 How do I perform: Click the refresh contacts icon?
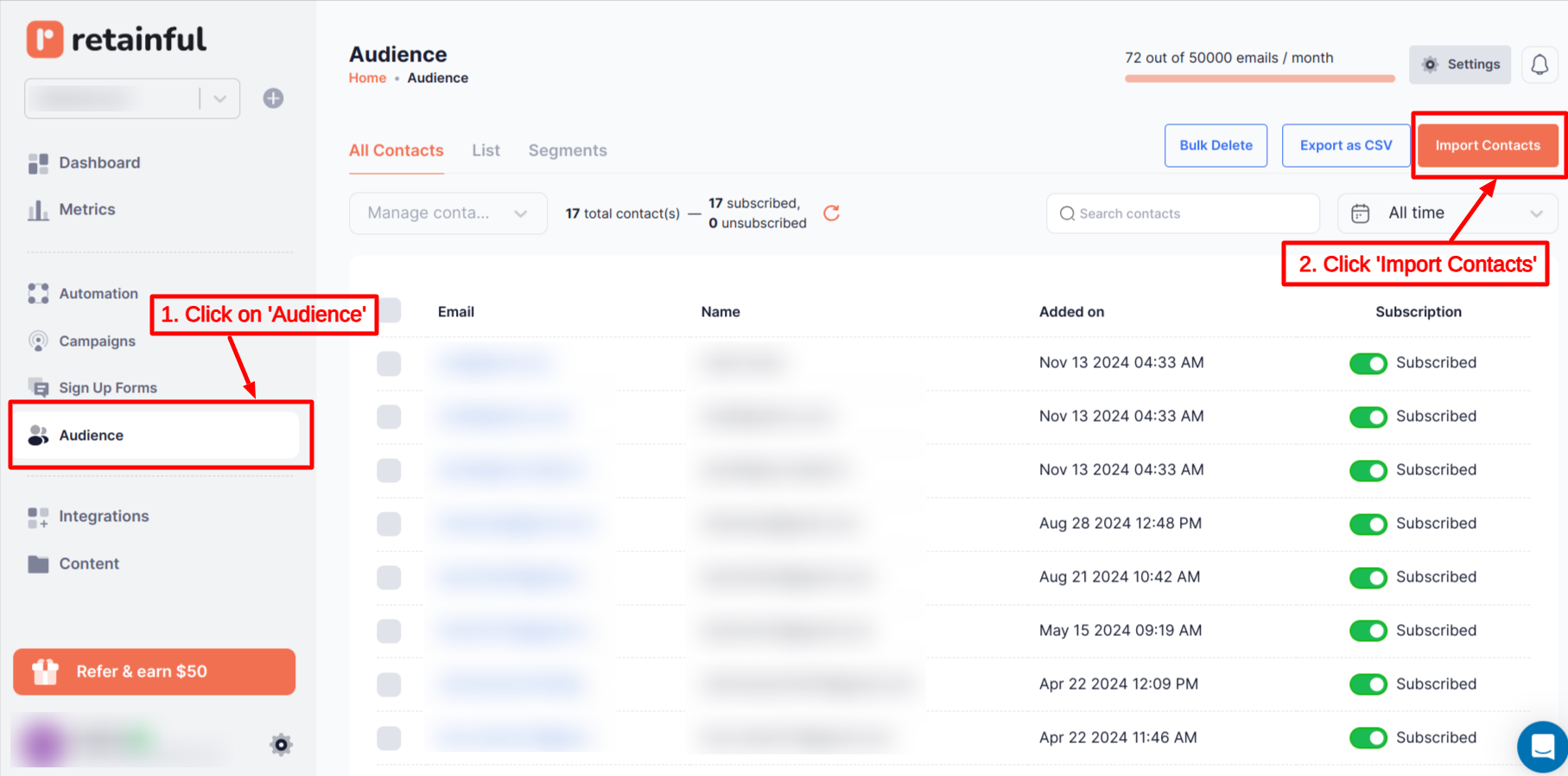pyautogui.click(x=831, y=213)
